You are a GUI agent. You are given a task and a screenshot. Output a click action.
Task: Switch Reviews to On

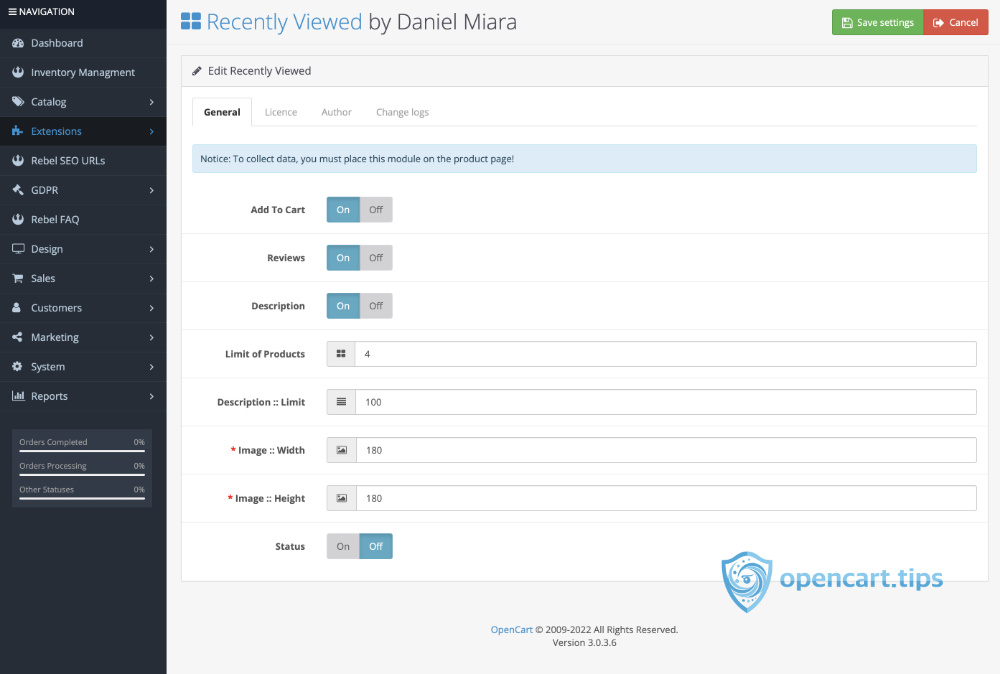point(343,258)
